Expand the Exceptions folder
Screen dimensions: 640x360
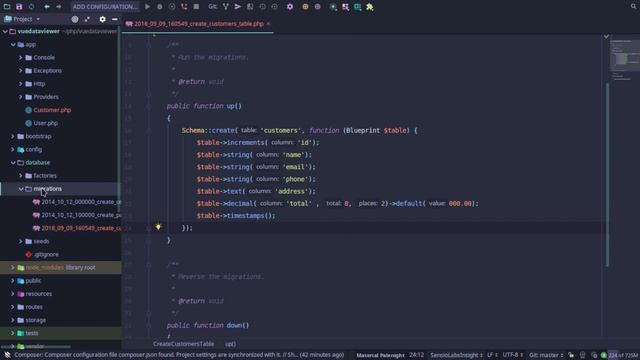click(x=21, y=71)
